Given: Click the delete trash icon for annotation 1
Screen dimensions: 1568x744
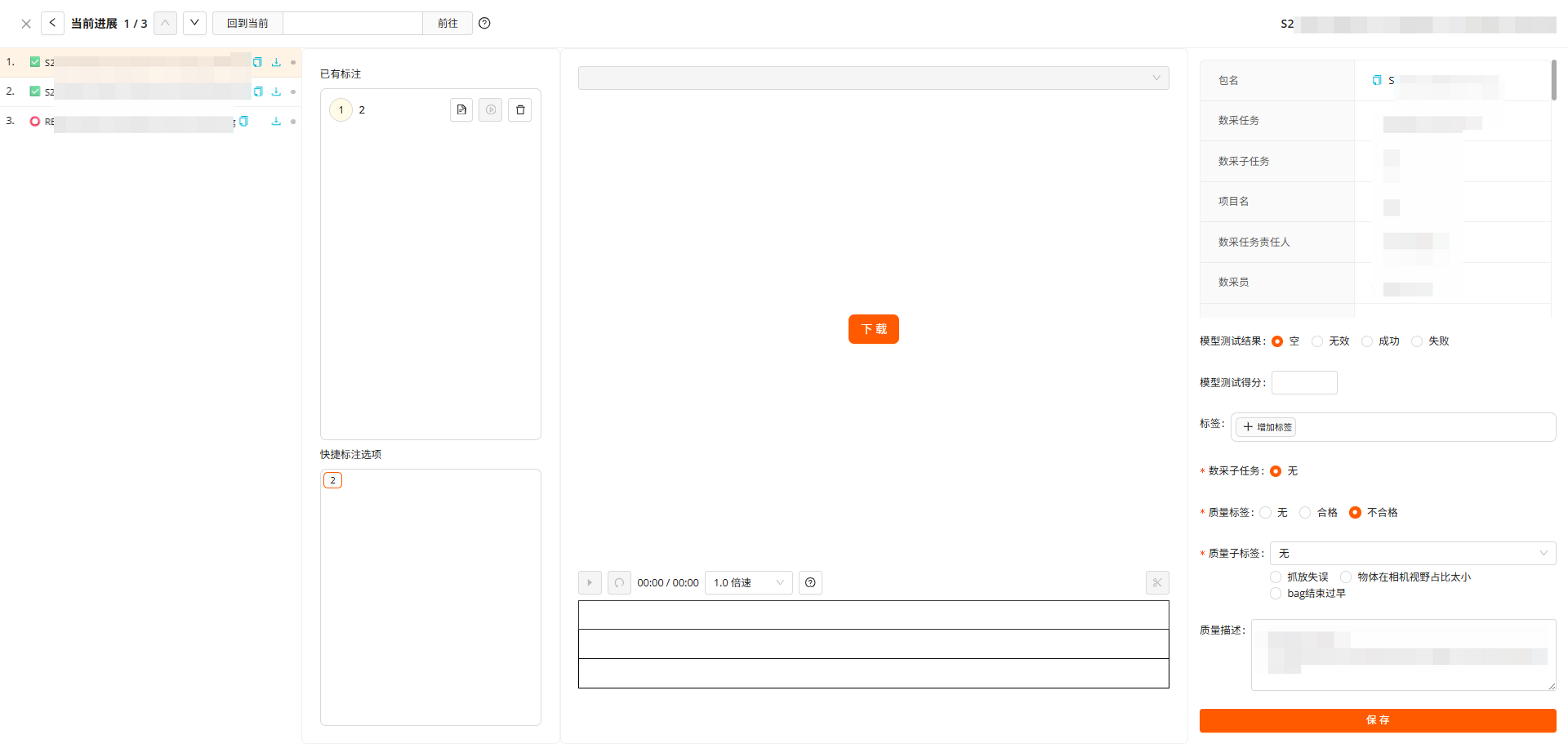Looking at the screenshot, I should (x=520, y=110).
